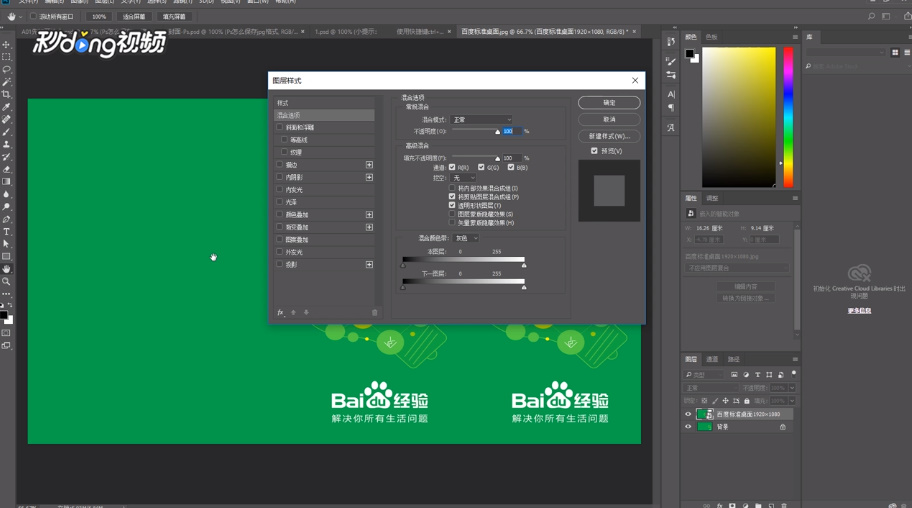Open the layer filter type dropdown
Image resolution: width=912 pixels, height=508 pixels.
704,375
